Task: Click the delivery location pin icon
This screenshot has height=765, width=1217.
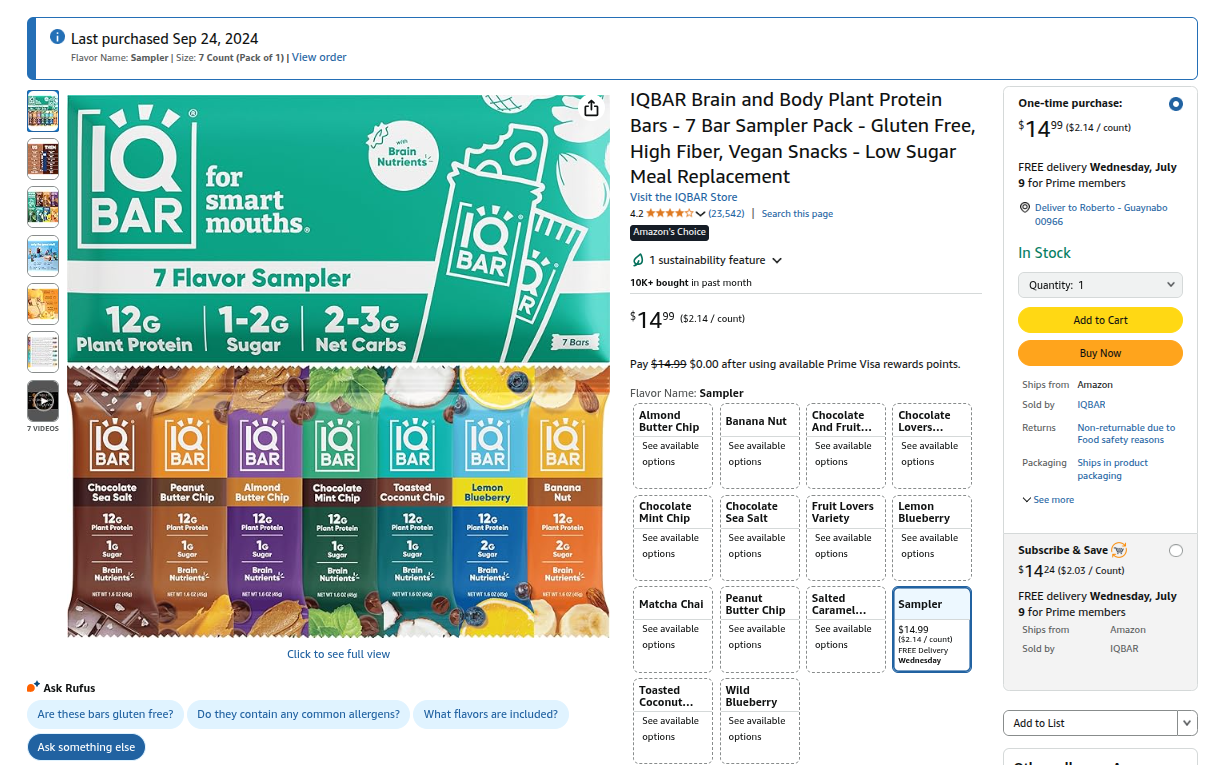Action: coord(1024,208)
